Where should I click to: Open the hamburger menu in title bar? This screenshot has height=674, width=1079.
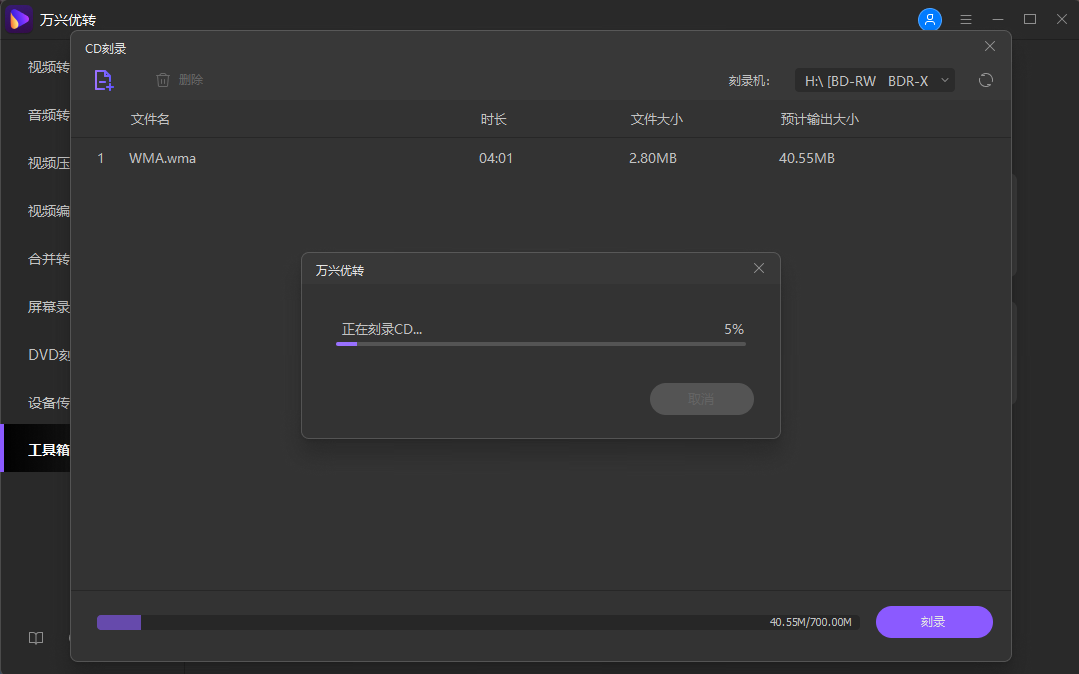(x=965, y=19)
